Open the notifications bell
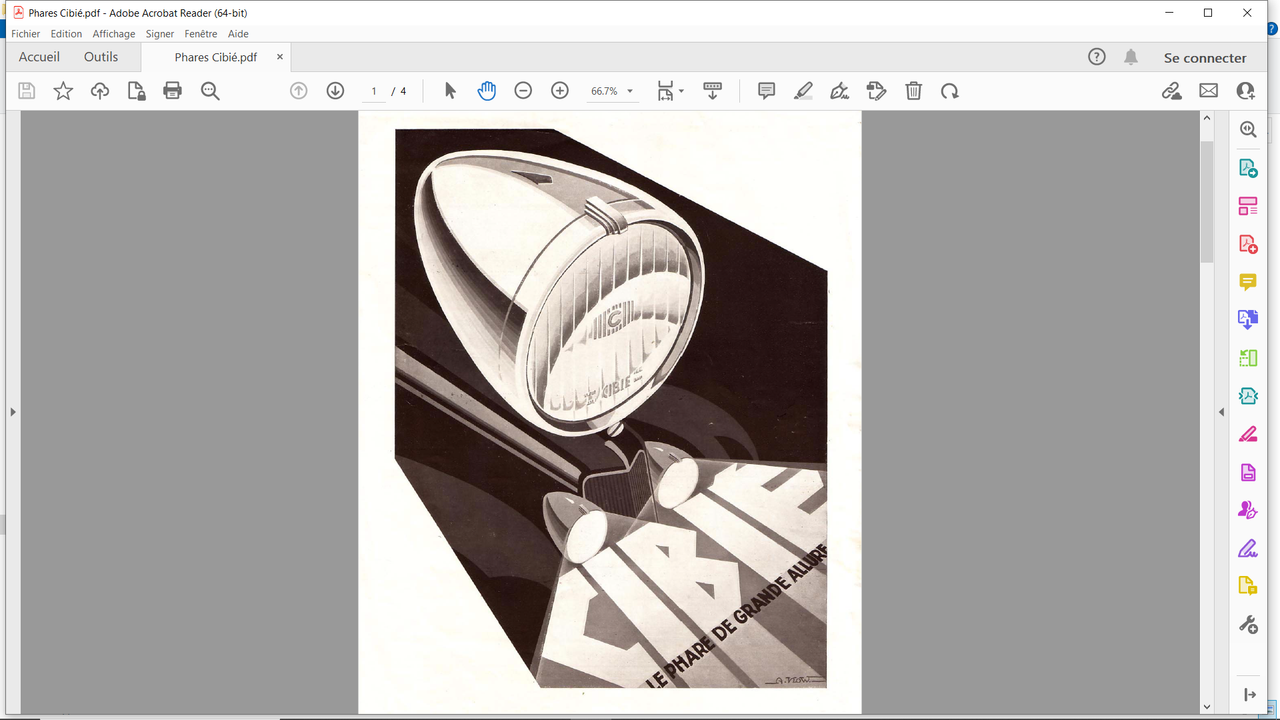Image resolution: width=1280 pixels, height=720 pixels. 1131,57
